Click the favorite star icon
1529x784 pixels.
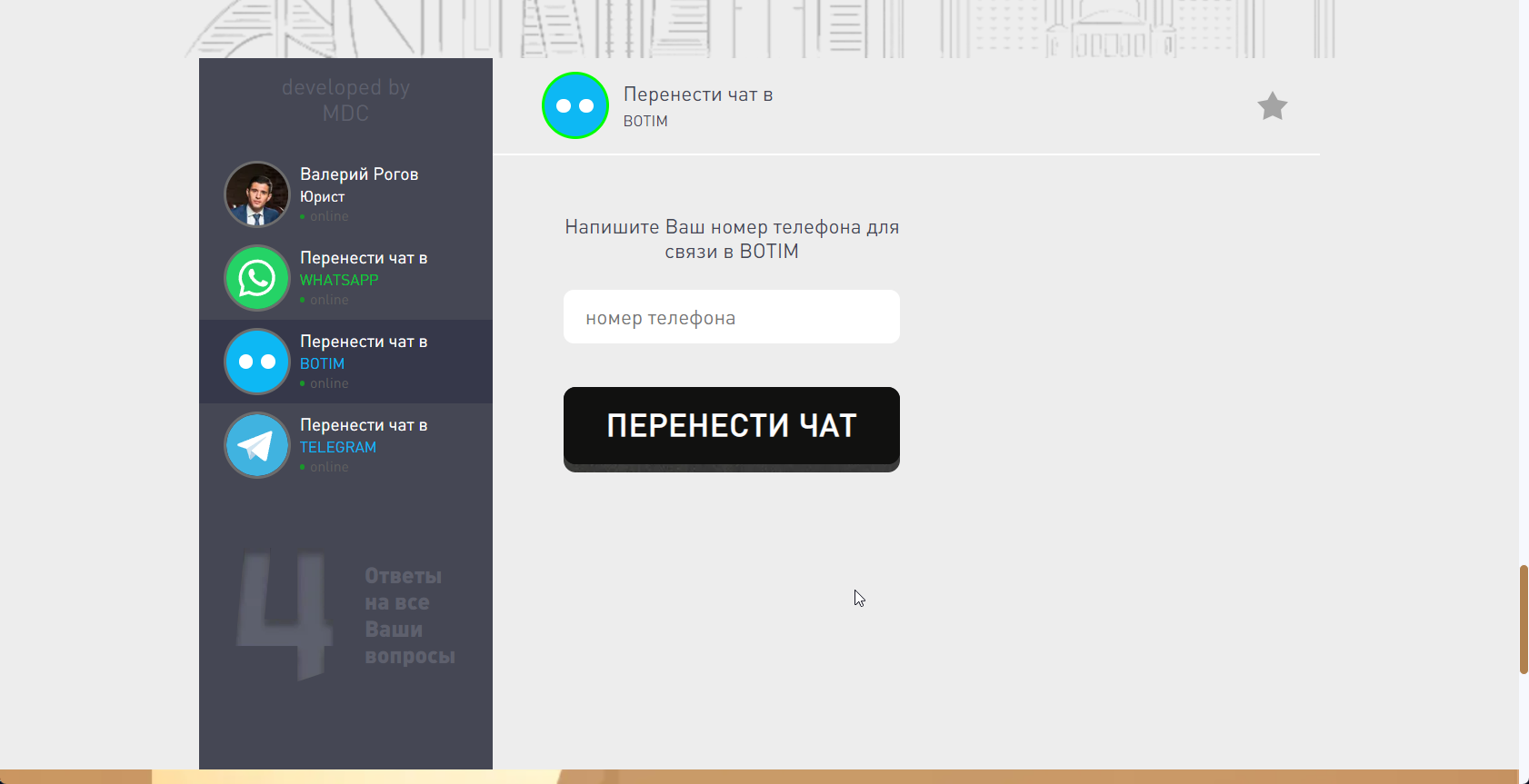tap(1272, 106)
